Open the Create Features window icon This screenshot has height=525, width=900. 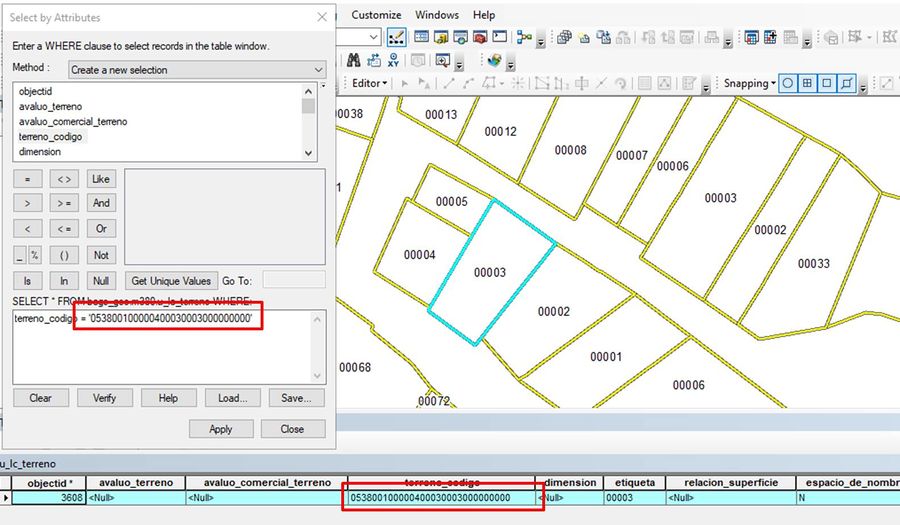(689, 83)
